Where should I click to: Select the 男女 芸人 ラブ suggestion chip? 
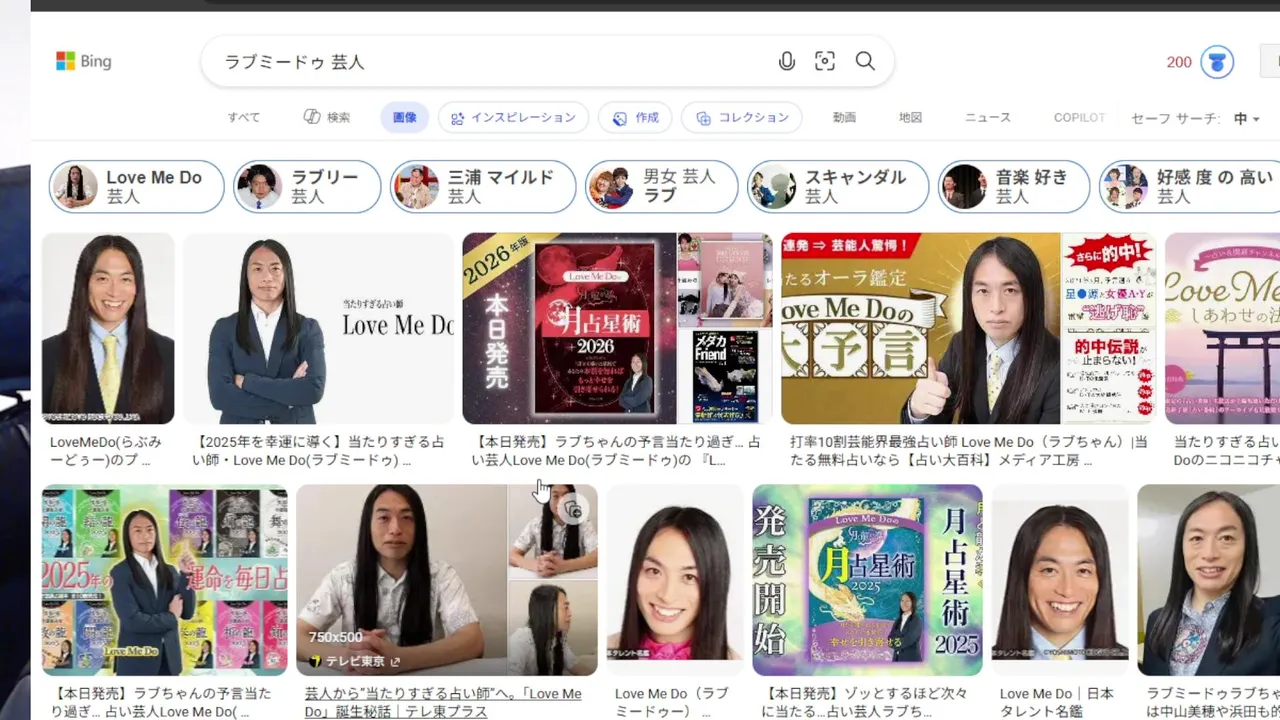click(662, 187)
